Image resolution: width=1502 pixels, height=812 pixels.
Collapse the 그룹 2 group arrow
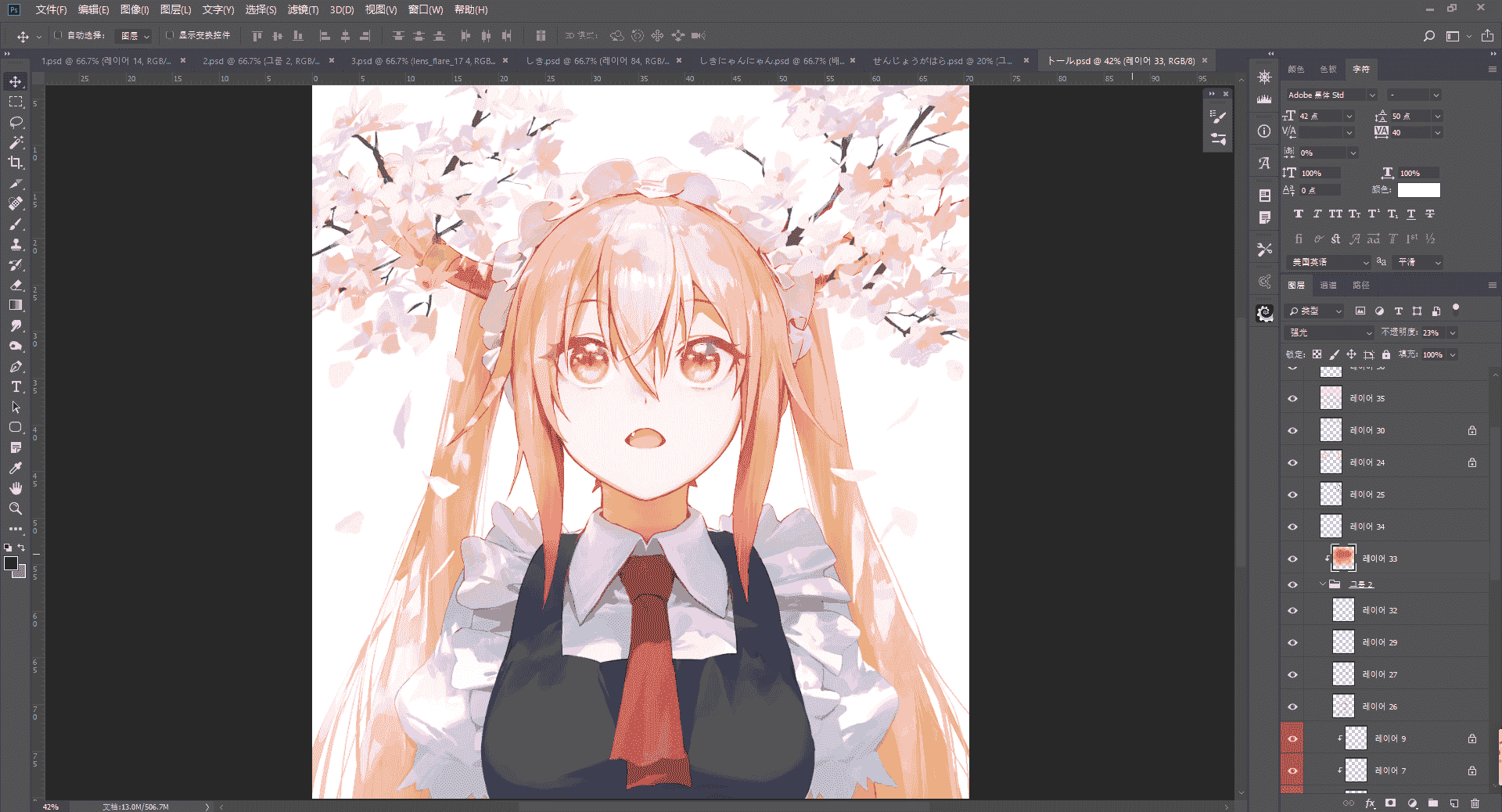[1323, 584]
